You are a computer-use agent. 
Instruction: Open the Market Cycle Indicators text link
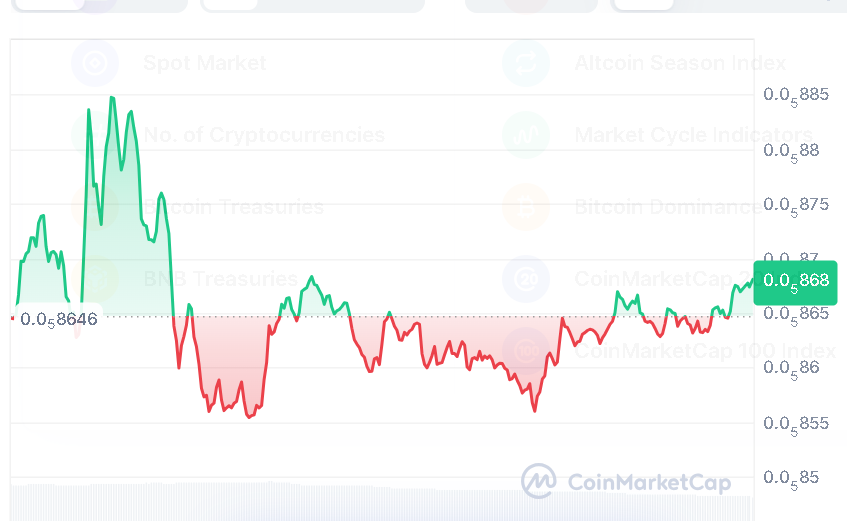pyautogui.click(x=693, y=135)
